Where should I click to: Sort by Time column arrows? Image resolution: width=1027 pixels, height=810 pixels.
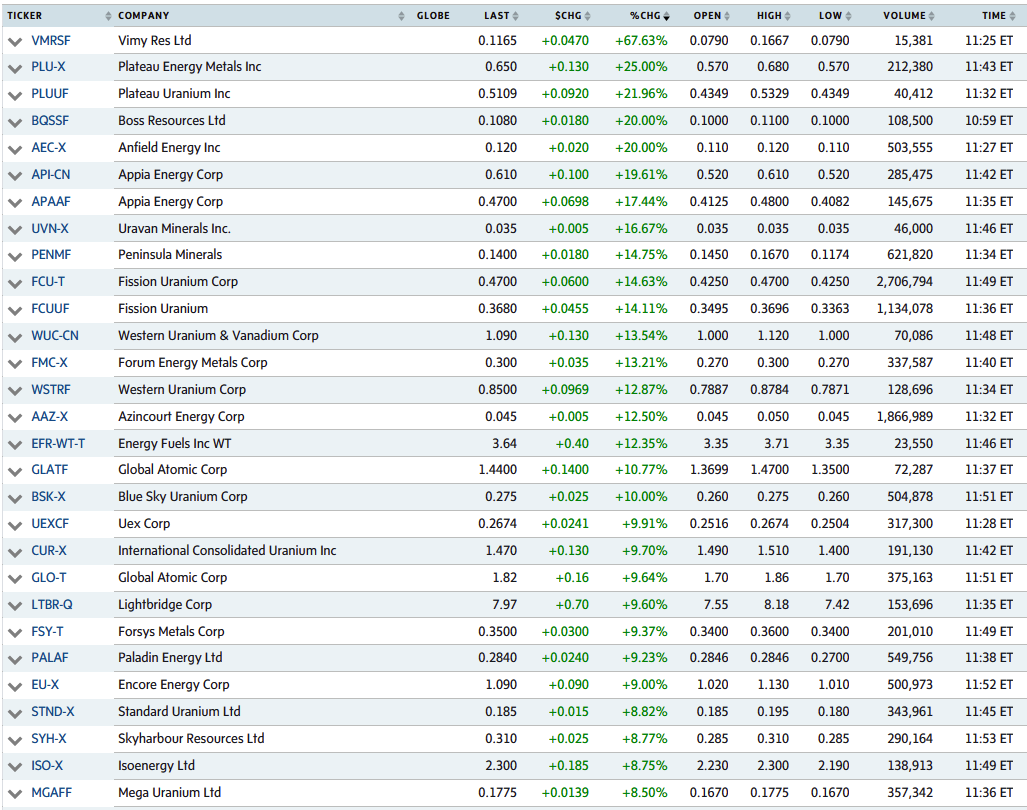pyautogui.click(x=1012, y=16)
